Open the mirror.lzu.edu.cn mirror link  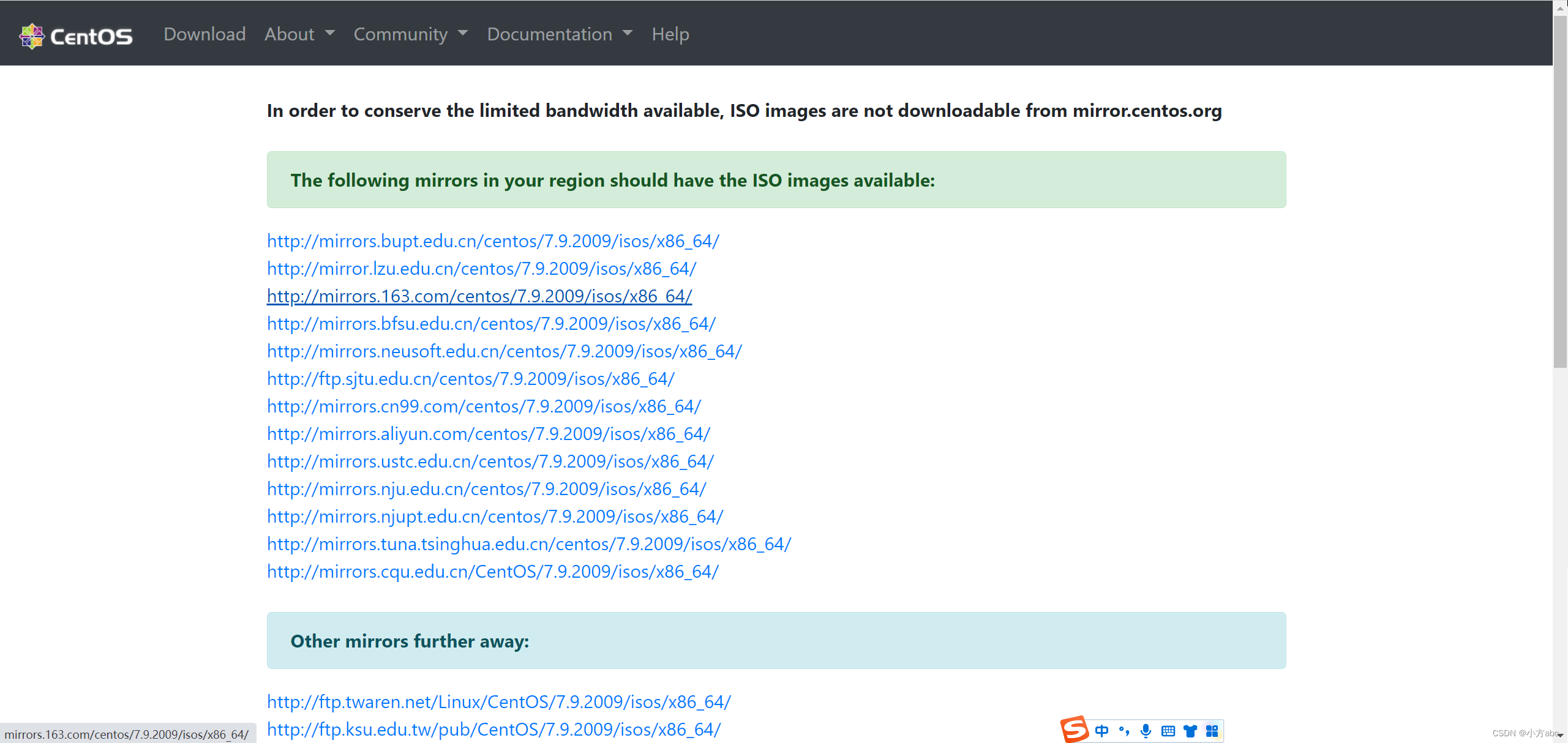[x=482, y=269]
